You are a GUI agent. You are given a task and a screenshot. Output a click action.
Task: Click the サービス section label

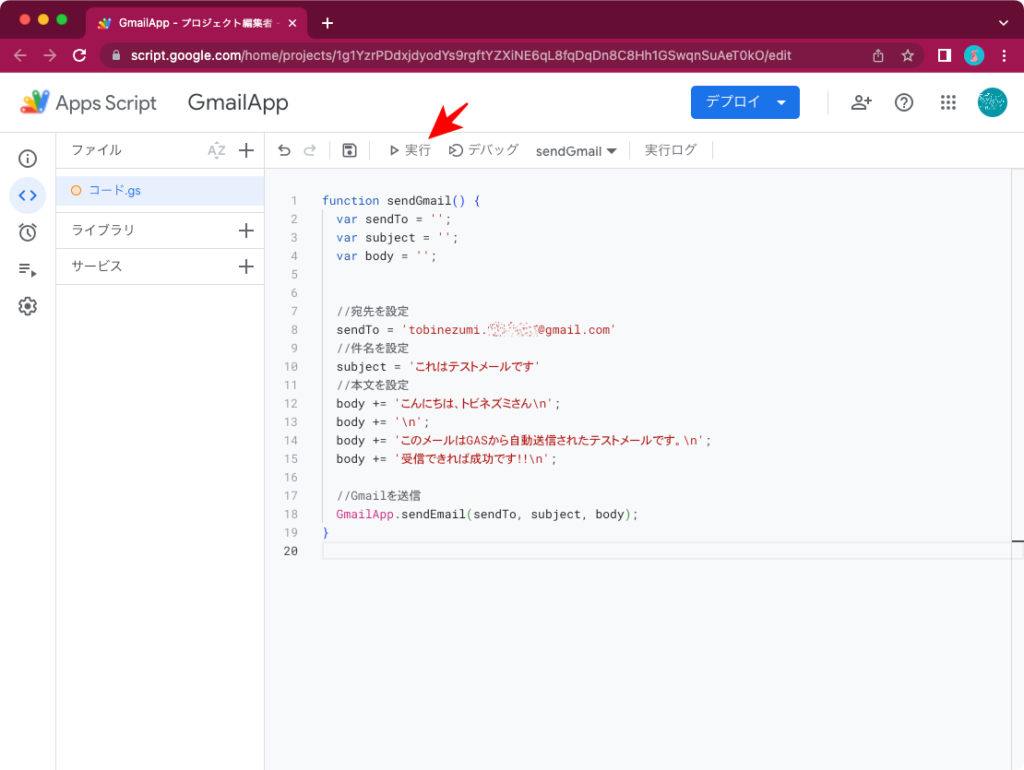(97, 266)
